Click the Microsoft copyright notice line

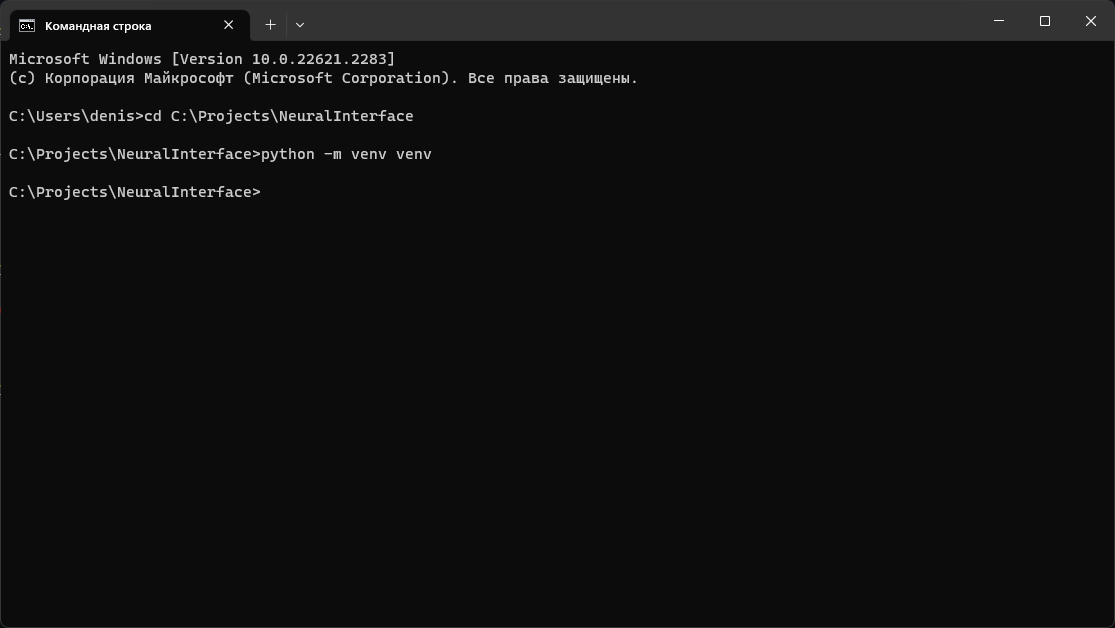coord(320,78)
